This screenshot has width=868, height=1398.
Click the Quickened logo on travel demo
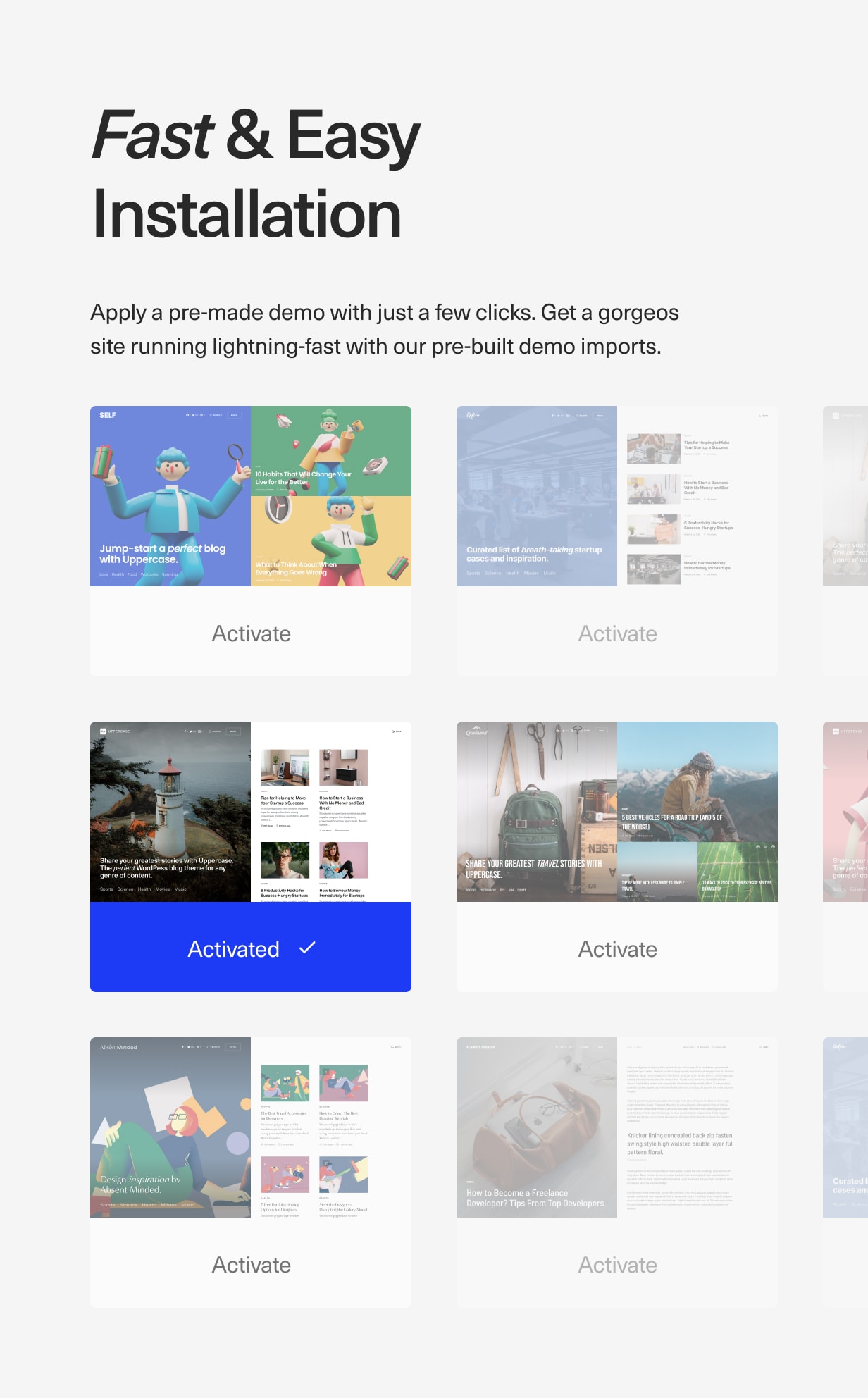(x=477, y=731)
